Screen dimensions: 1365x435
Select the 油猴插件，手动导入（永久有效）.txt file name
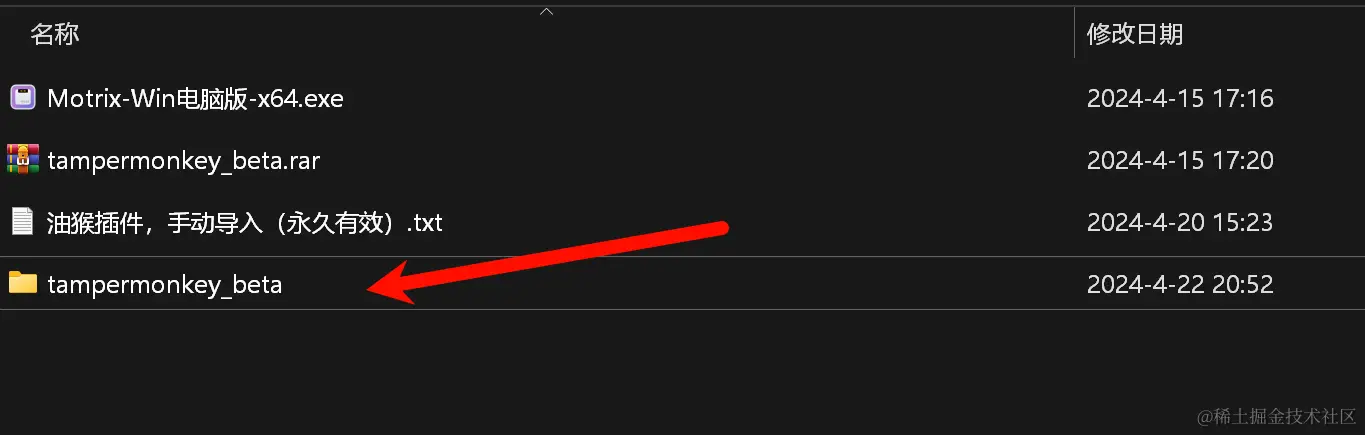[x=245, y=222]
